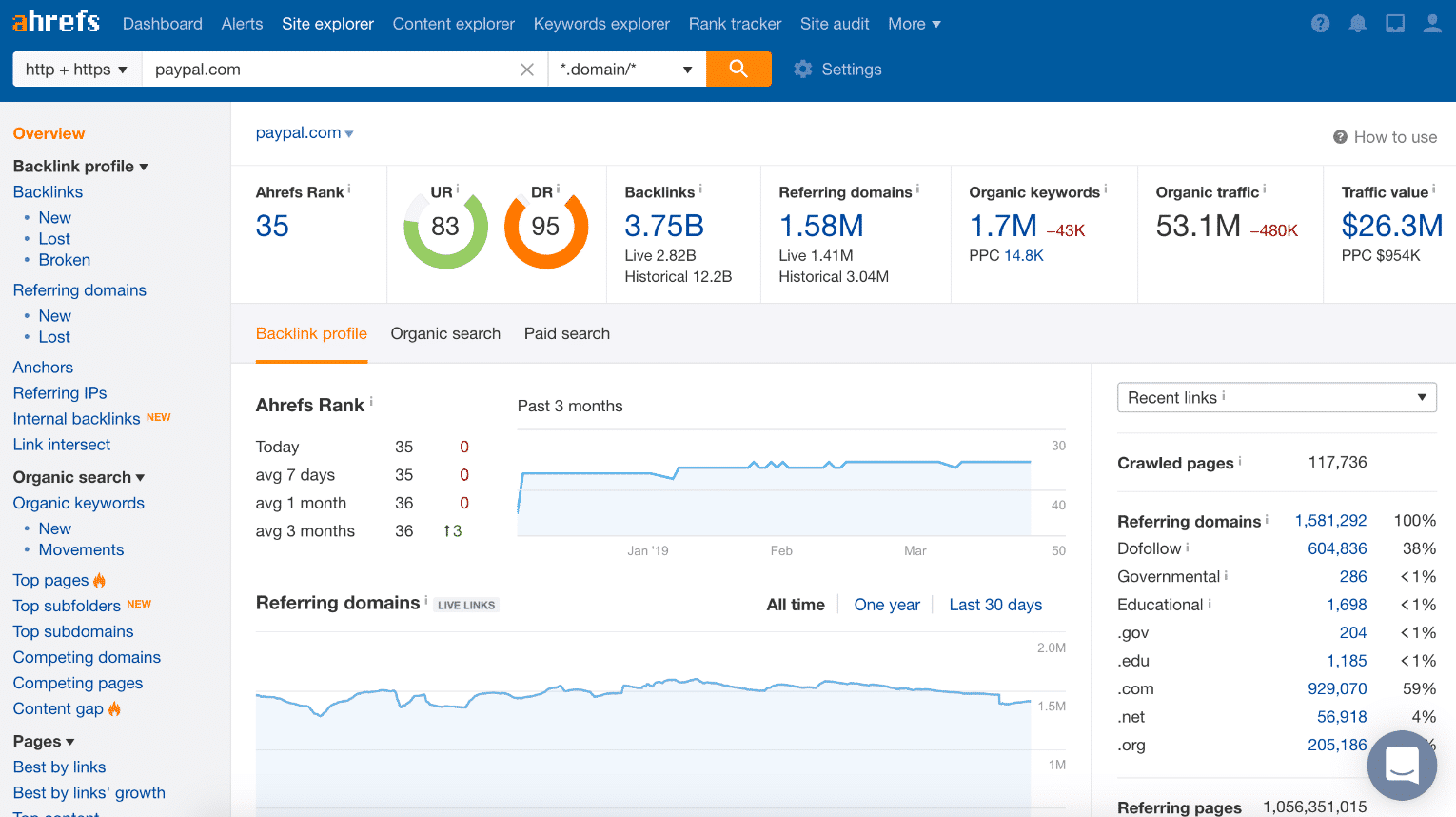Open the notifications bell

pos(1358,23)
